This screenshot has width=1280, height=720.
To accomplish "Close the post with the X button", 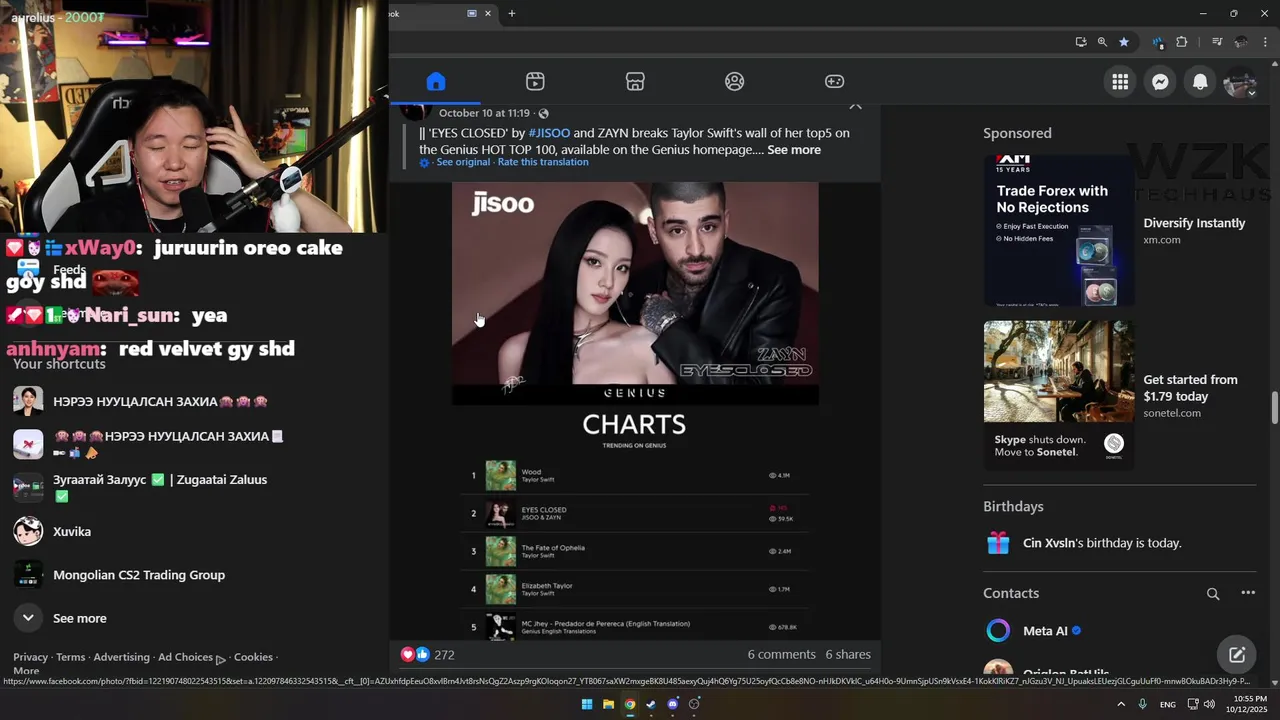I will 855,105.
